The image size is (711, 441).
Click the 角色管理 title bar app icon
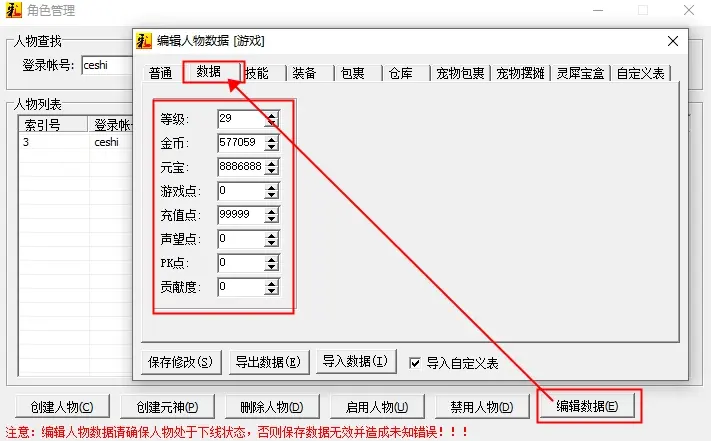[14, 10]
